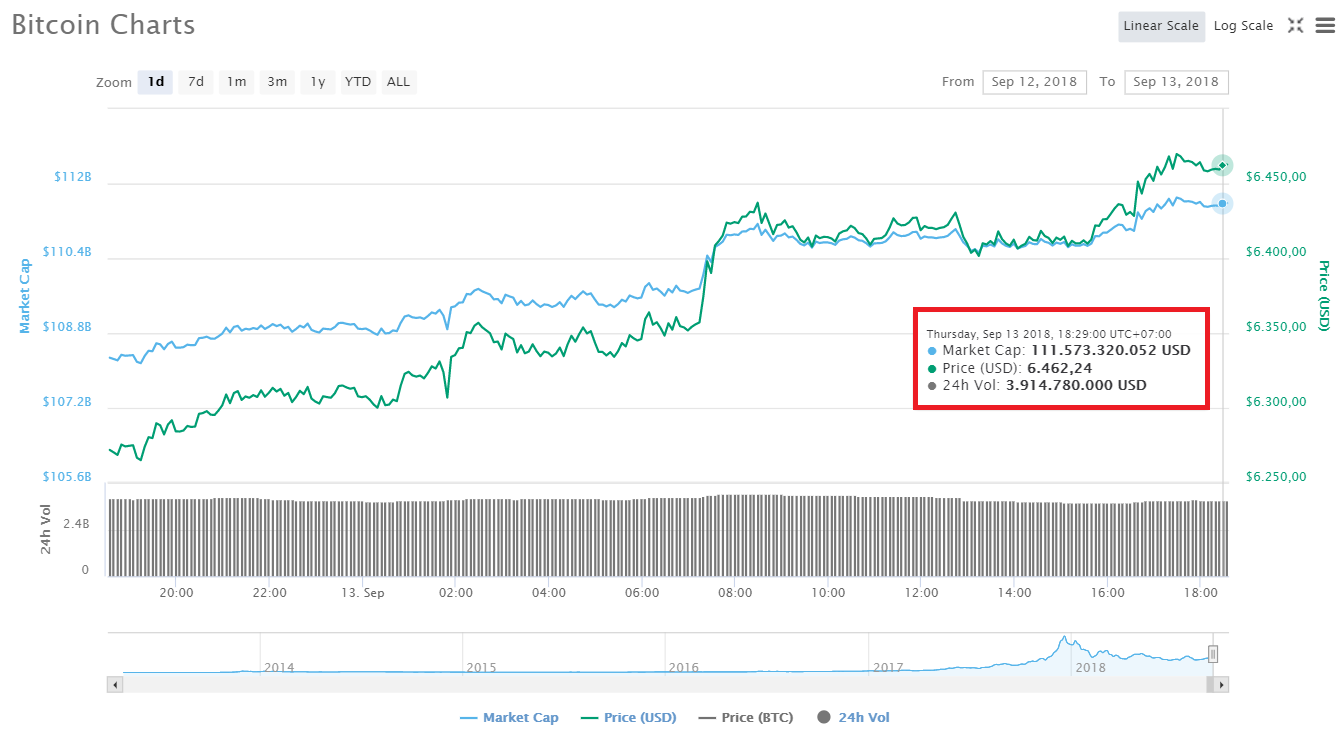Click the 2.4B volume axis label
This screenshot has height=738, width=1344.
[78, 524]
